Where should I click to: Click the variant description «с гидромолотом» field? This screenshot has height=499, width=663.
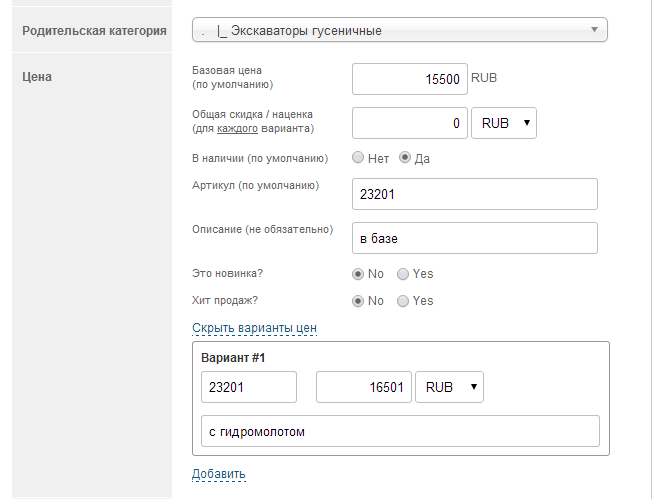400,431
